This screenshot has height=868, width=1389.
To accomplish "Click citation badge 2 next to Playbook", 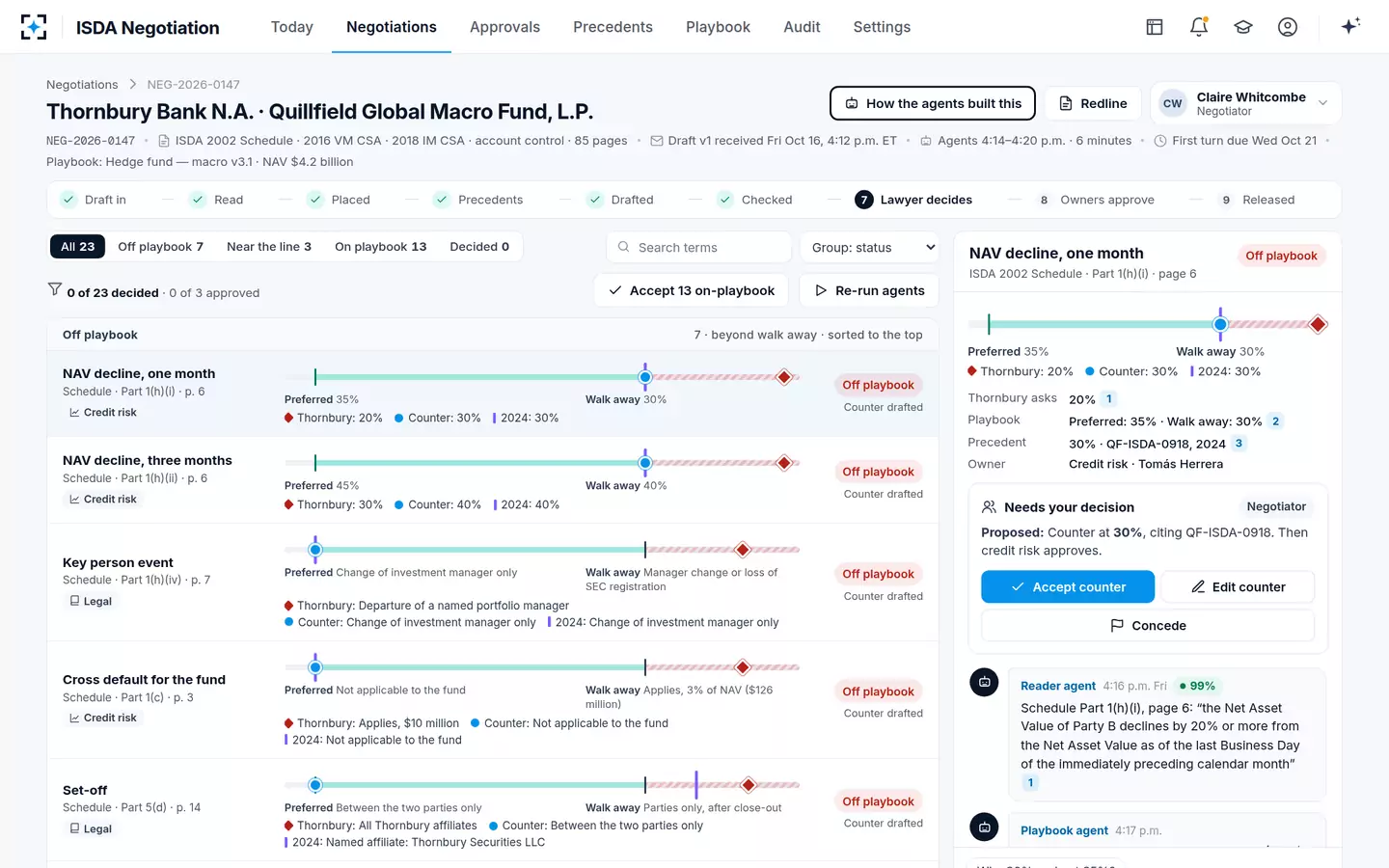I will 1275,421.
